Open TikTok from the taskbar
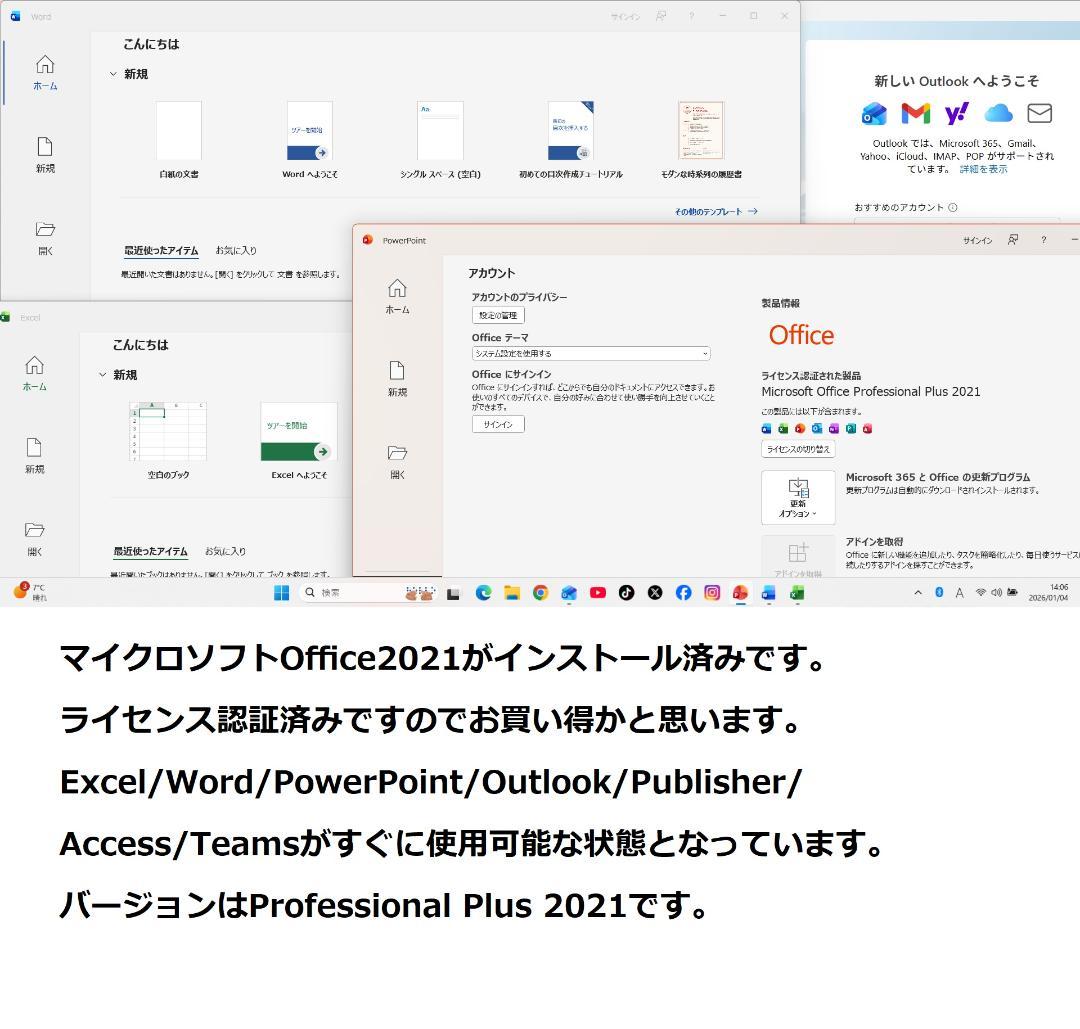 coord(626,593)
